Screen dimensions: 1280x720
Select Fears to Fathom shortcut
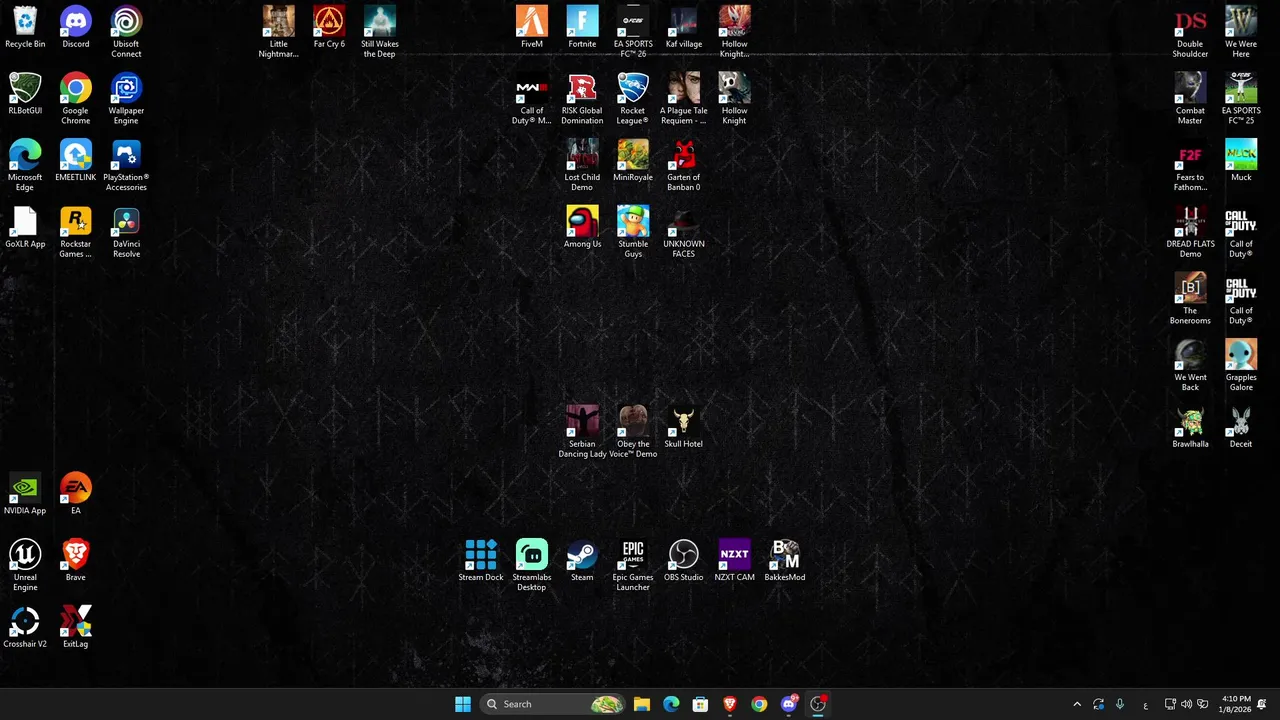click(1190, 166)
